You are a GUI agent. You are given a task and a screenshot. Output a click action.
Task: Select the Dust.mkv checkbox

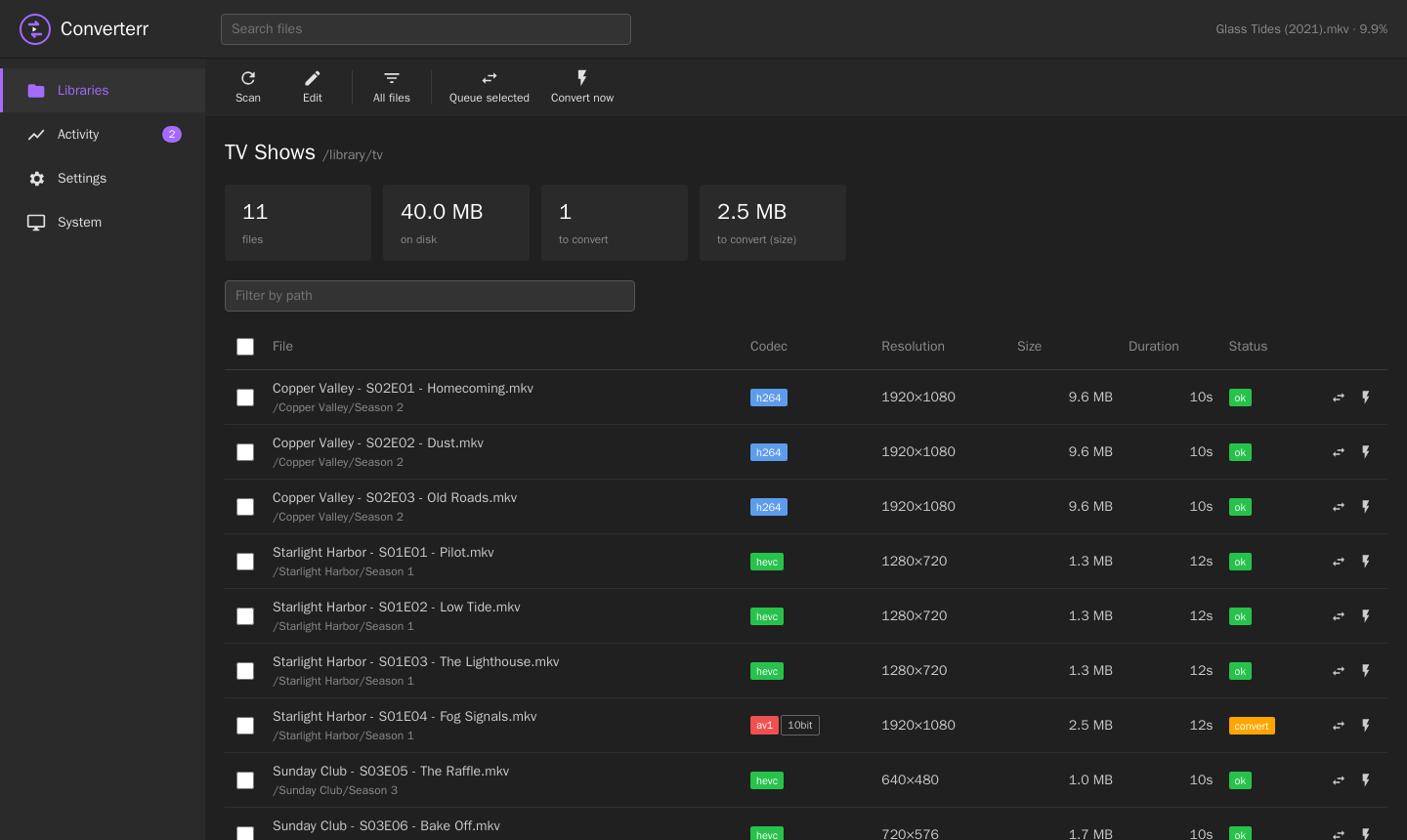245,452
